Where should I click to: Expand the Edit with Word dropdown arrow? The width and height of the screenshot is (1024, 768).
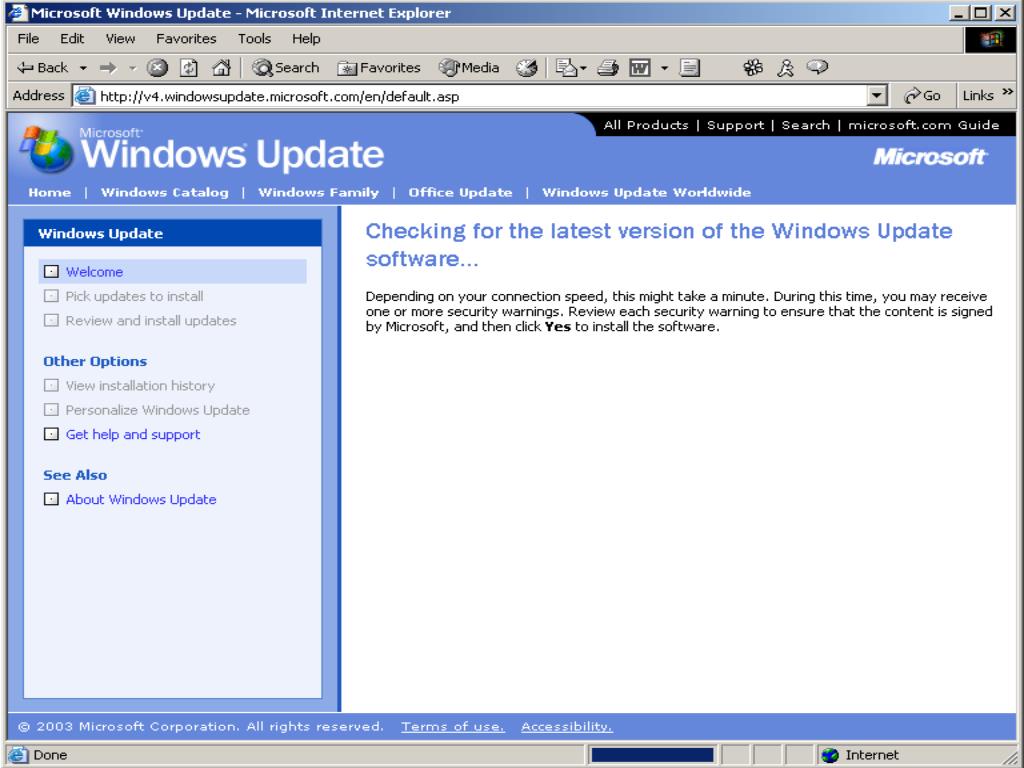tap(664, 68)
